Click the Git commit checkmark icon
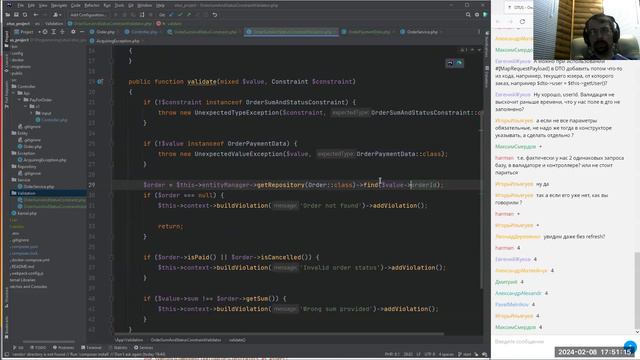This screenshot has width=640, height=360. coord(180,15)
